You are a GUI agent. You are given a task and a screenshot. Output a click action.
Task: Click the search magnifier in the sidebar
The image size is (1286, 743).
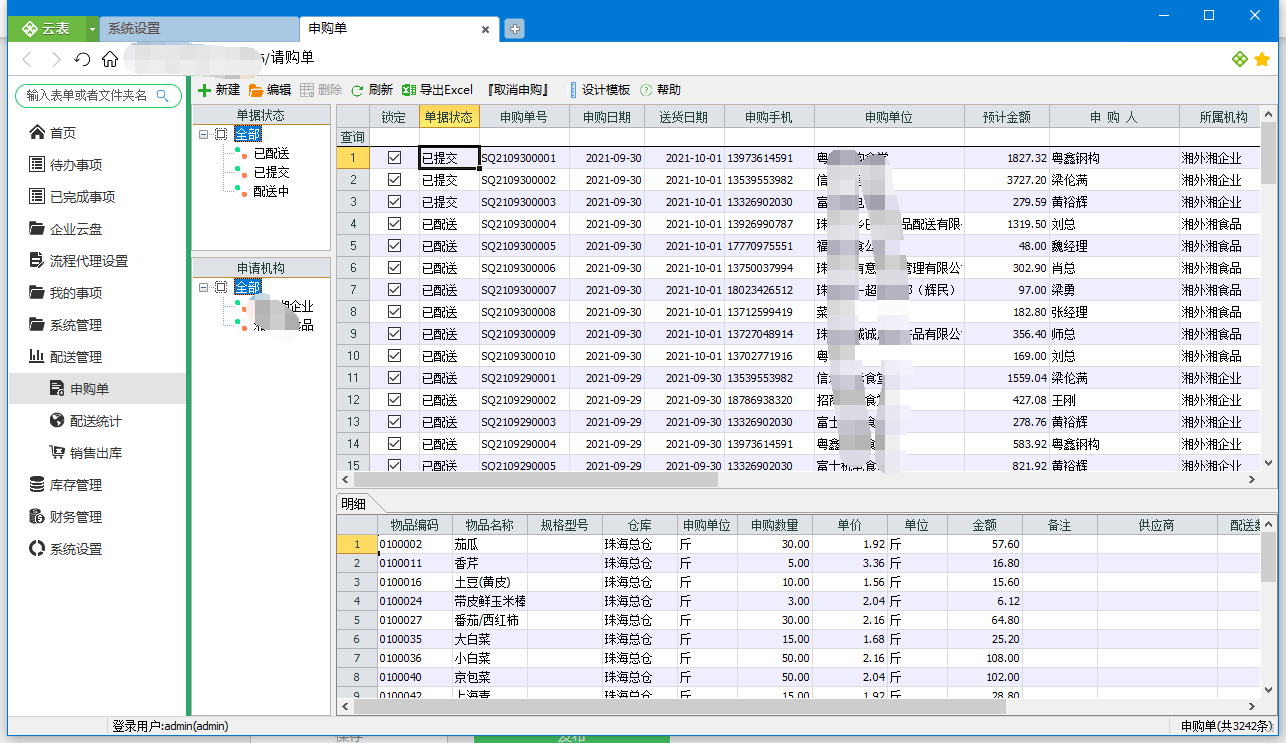163,95
